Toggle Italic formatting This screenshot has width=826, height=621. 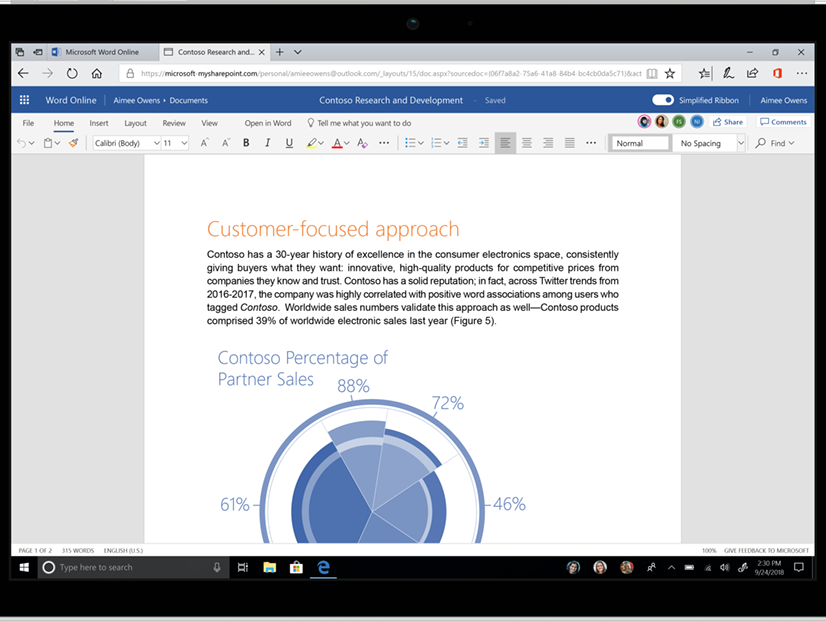(268, 143)
